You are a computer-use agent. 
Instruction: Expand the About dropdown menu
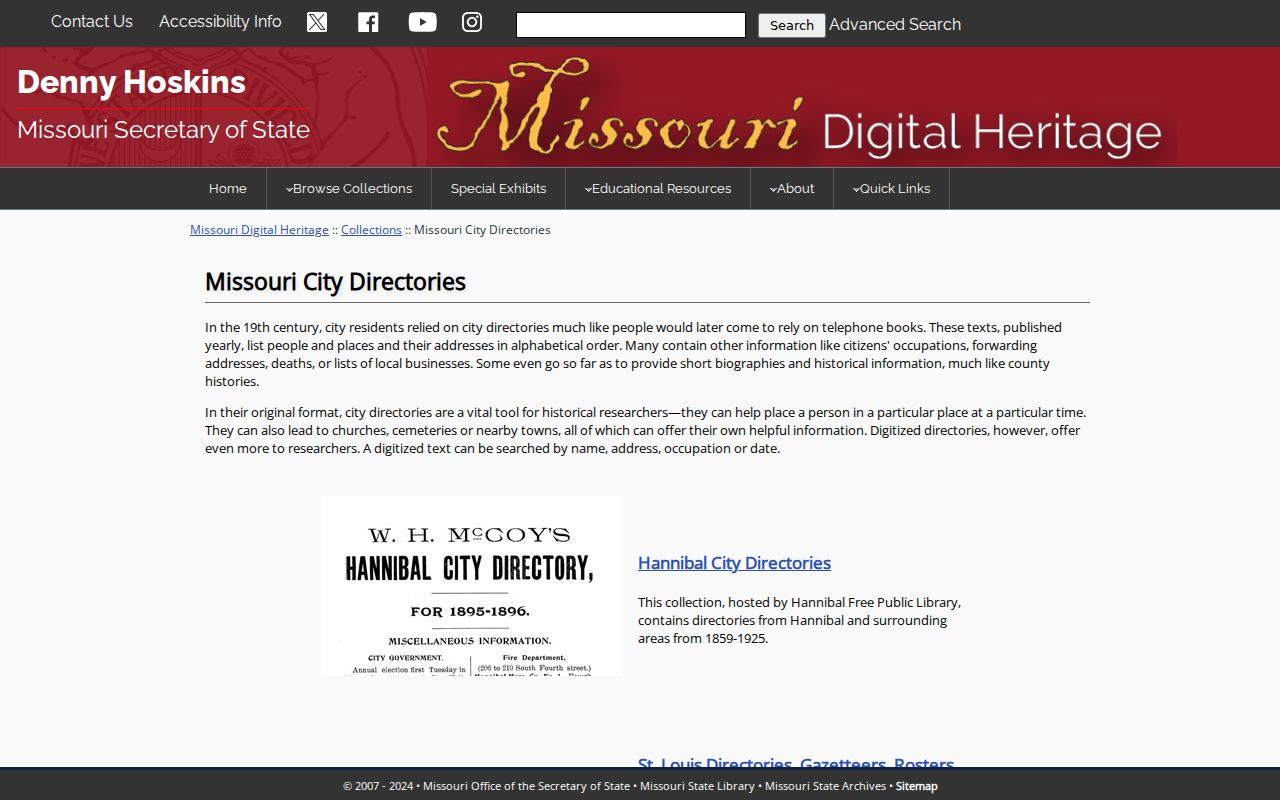[792, 188]
